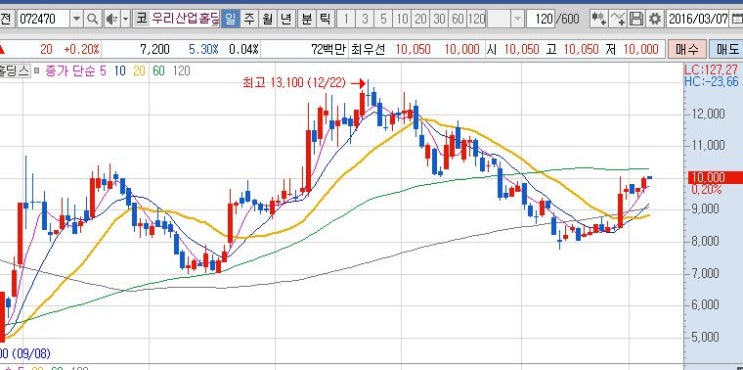The width and height of the screenshot is (743, 370).
Task: Click the add-candle chart tool icon
Action: 598,19
